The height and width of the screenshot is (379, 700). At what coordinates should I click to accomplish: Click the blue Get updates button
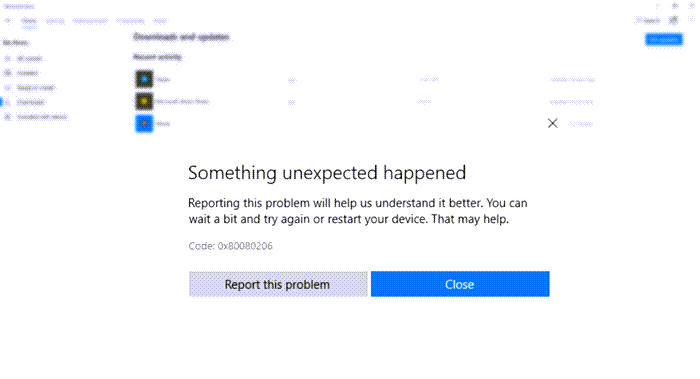click(664, 40)
